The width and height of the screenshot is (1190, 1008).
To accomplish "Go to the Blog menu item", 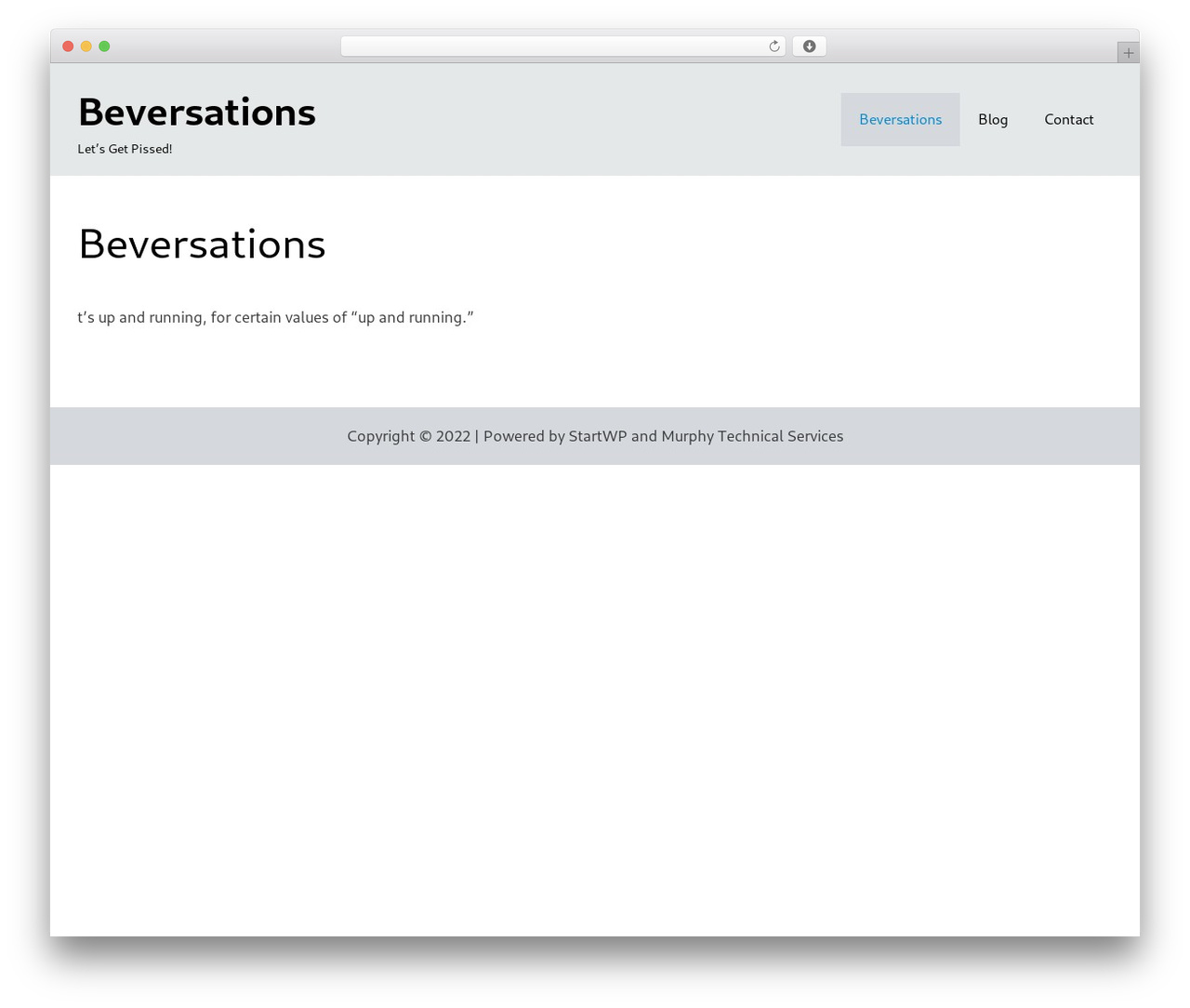I will pyautogui.click(x=993, y=119).
